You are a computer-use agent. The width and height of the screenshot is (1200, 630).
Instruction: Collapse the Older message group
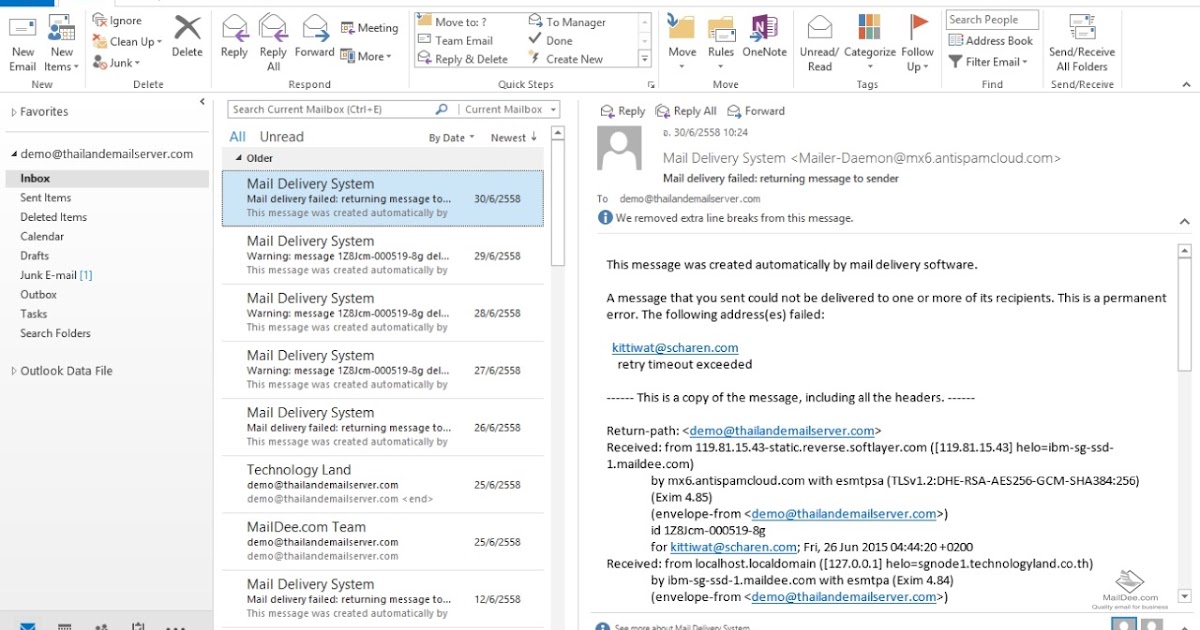pos(238,158)
